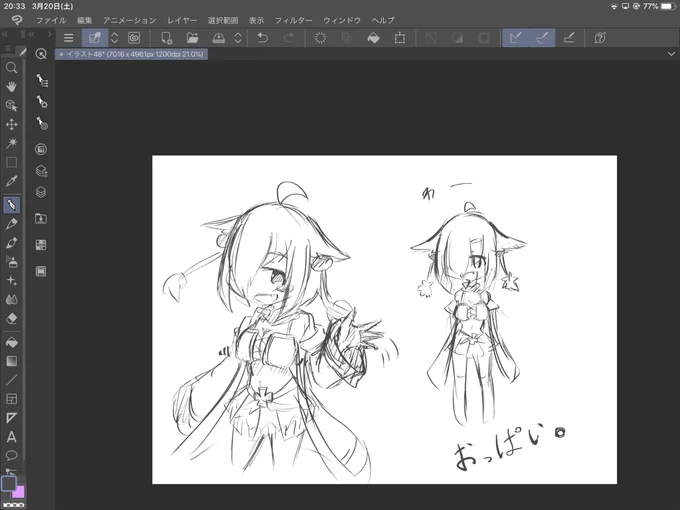Select the Airbrush tool
Screen dimensions: 680x510
click(x=12, y=262)
